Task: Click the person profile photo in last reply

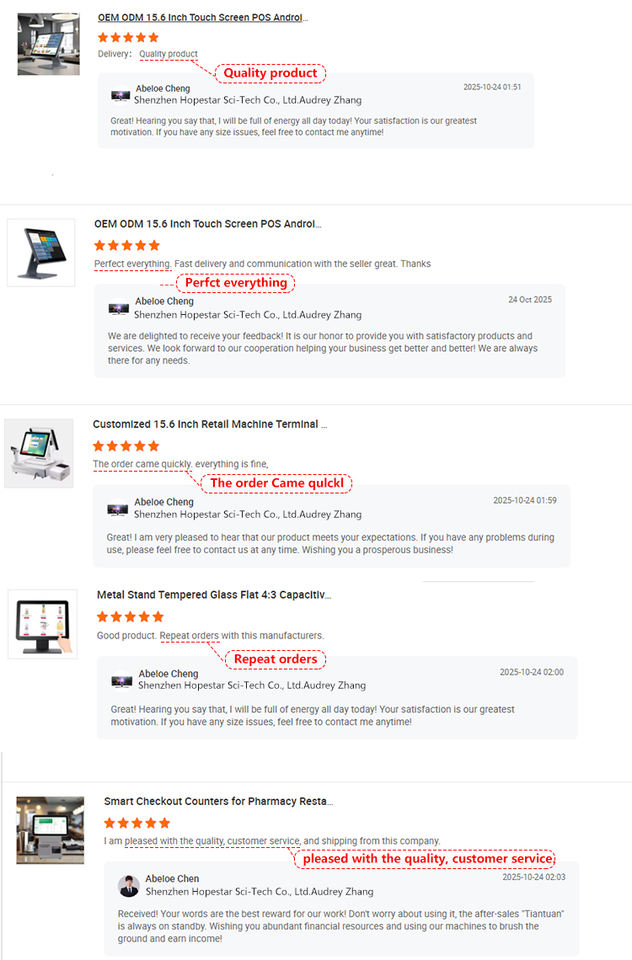Action: (129, 886)
